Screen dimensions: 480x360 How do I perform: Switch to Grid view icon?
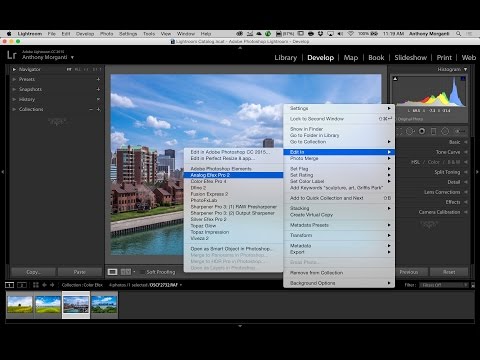click(36, 285)
